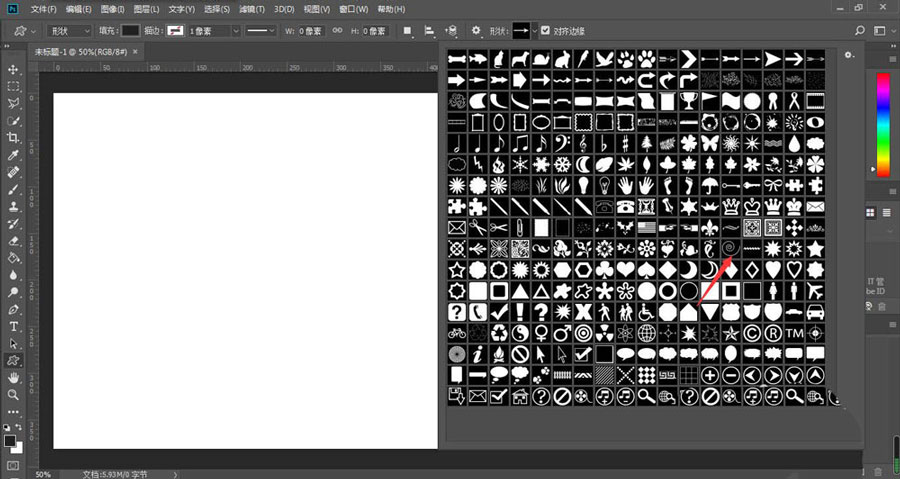This screenshot has width=900, height=479.
Task: Open path alignment dropdown
Action: [429, 31]
